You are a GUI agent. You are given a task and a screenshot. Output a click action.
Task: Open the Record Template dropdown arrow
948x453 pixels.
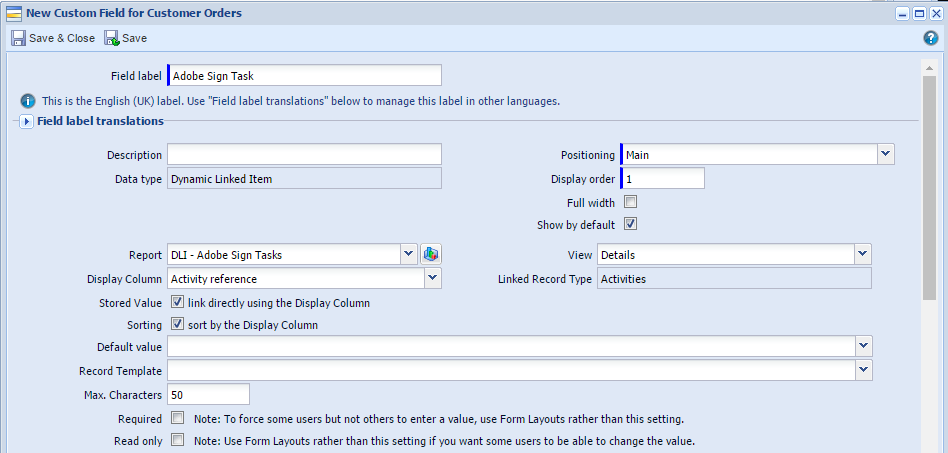(864, 370)
